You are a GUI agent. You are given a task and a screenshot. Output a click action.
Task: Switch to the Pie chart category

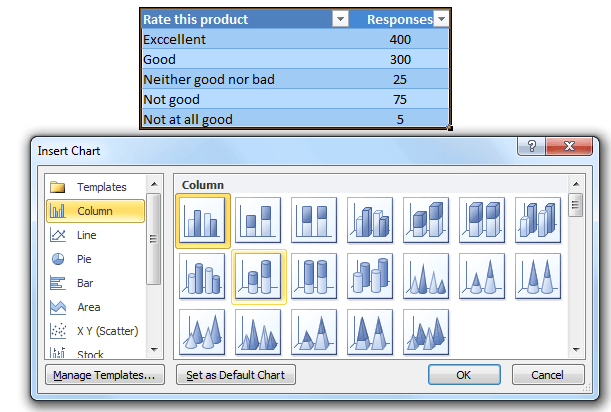click(x=95, y=259)
